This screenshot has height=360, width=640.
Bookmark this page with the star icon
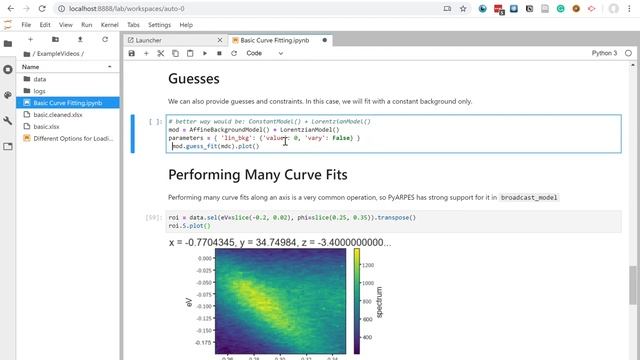463,9
